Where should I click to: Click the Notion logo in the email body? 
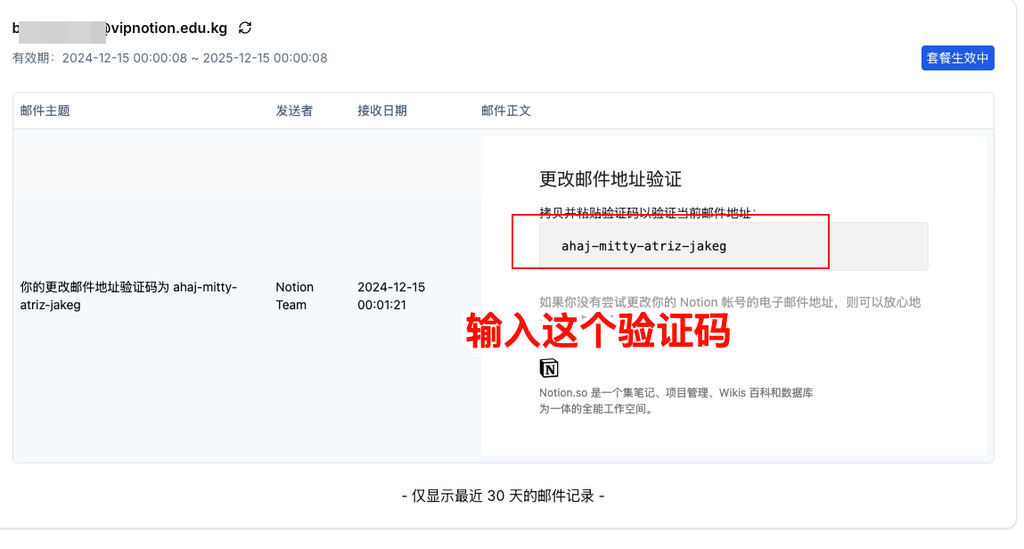pos(549,368)
